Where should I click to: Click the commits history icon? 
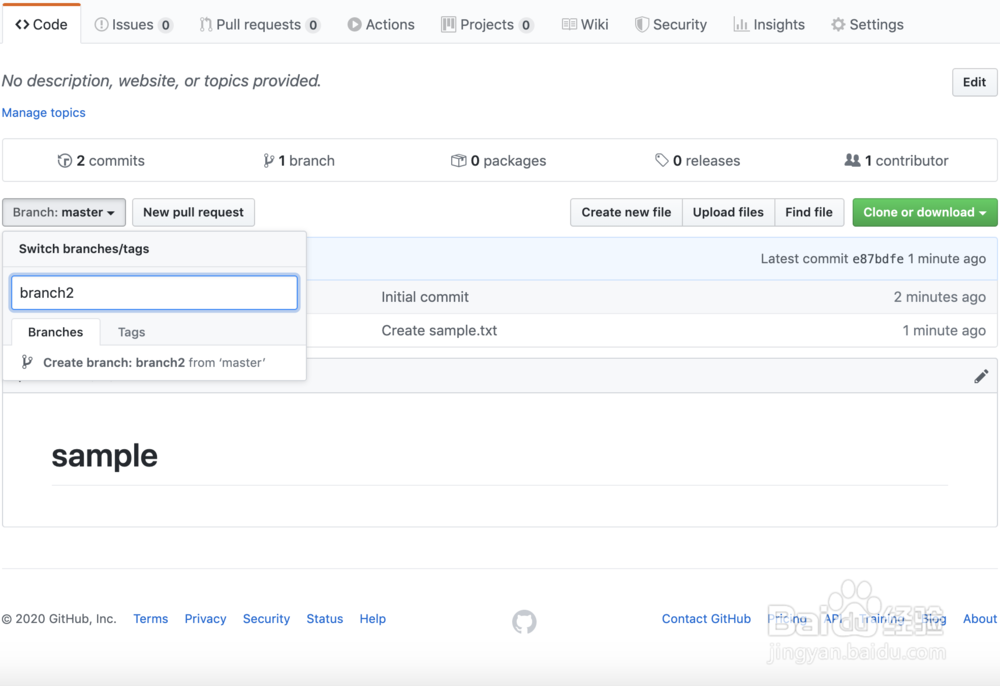coord(65,160)
